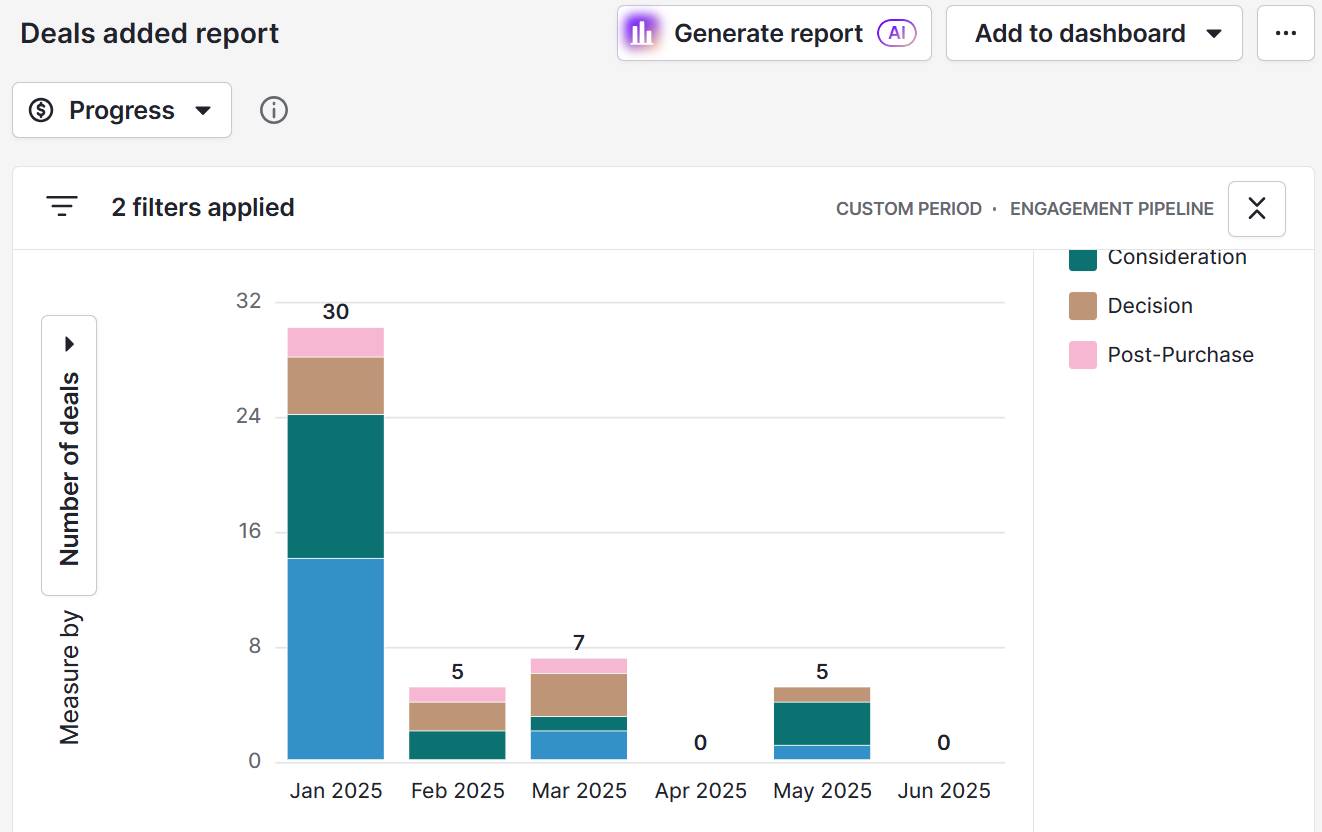Viewport: 1322px width, 832px height.
Task: Click the brown Decision color swatch
Action: (x=1083, y=306)
